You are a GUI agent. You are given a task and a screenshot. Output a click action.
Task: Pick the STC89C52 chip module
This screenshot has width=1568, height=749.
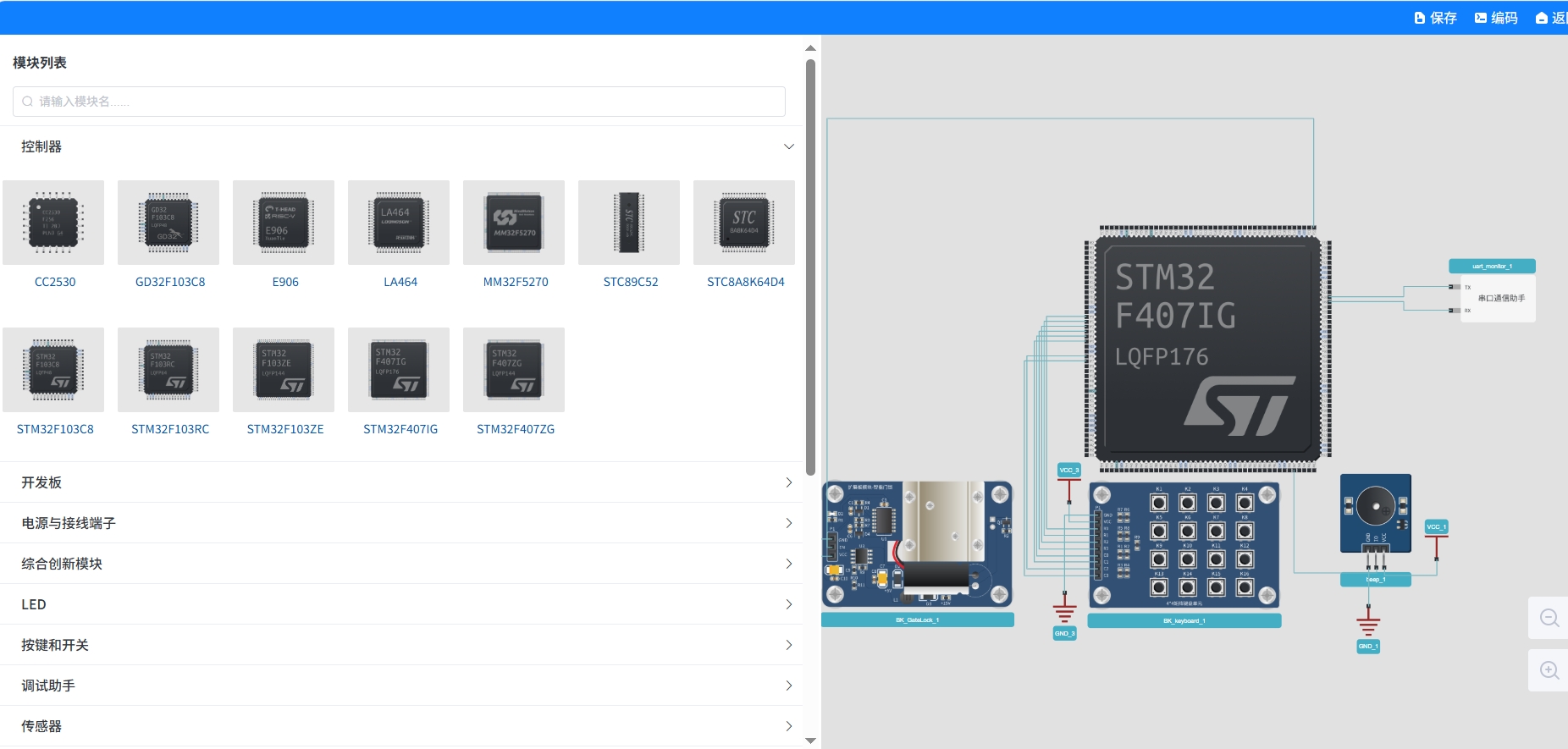coord(629,223)
